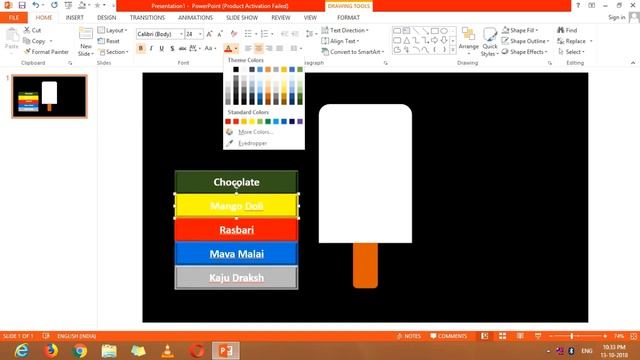Expand the Text Direction dropdown
The width and height of the screenshot is (640, 360).
coord(345,30)
